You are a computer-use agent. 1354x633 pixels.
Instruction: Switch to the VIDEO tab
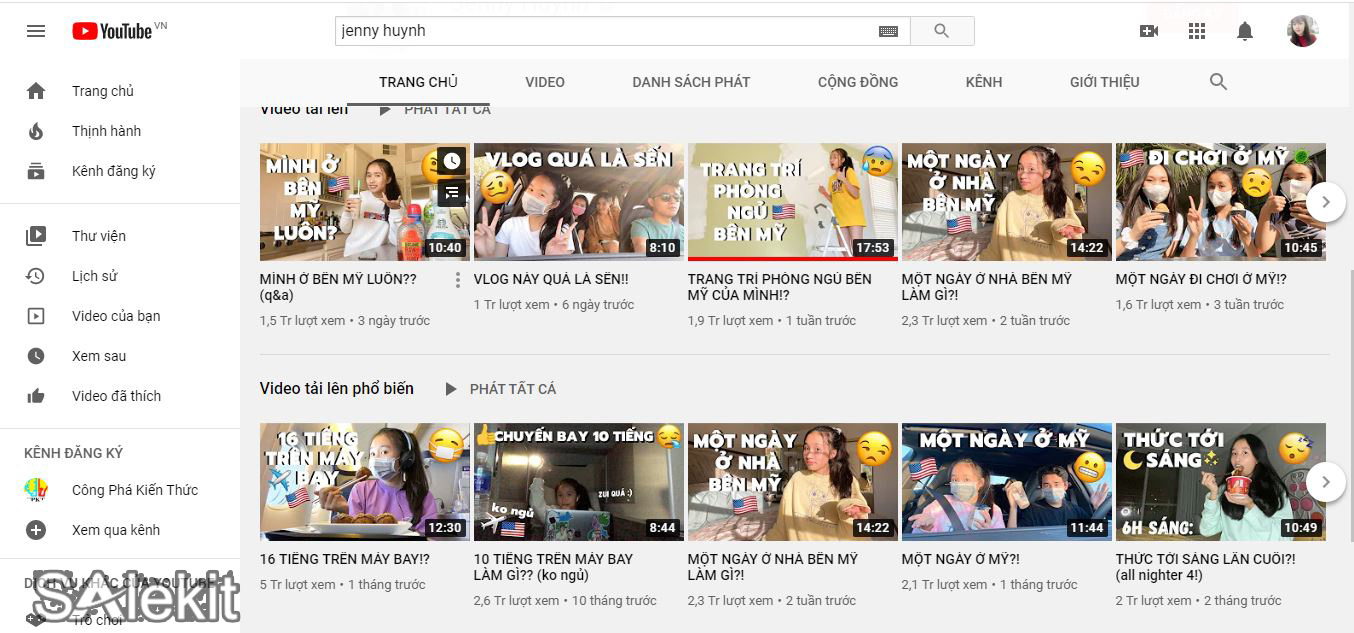coord(545,82)
